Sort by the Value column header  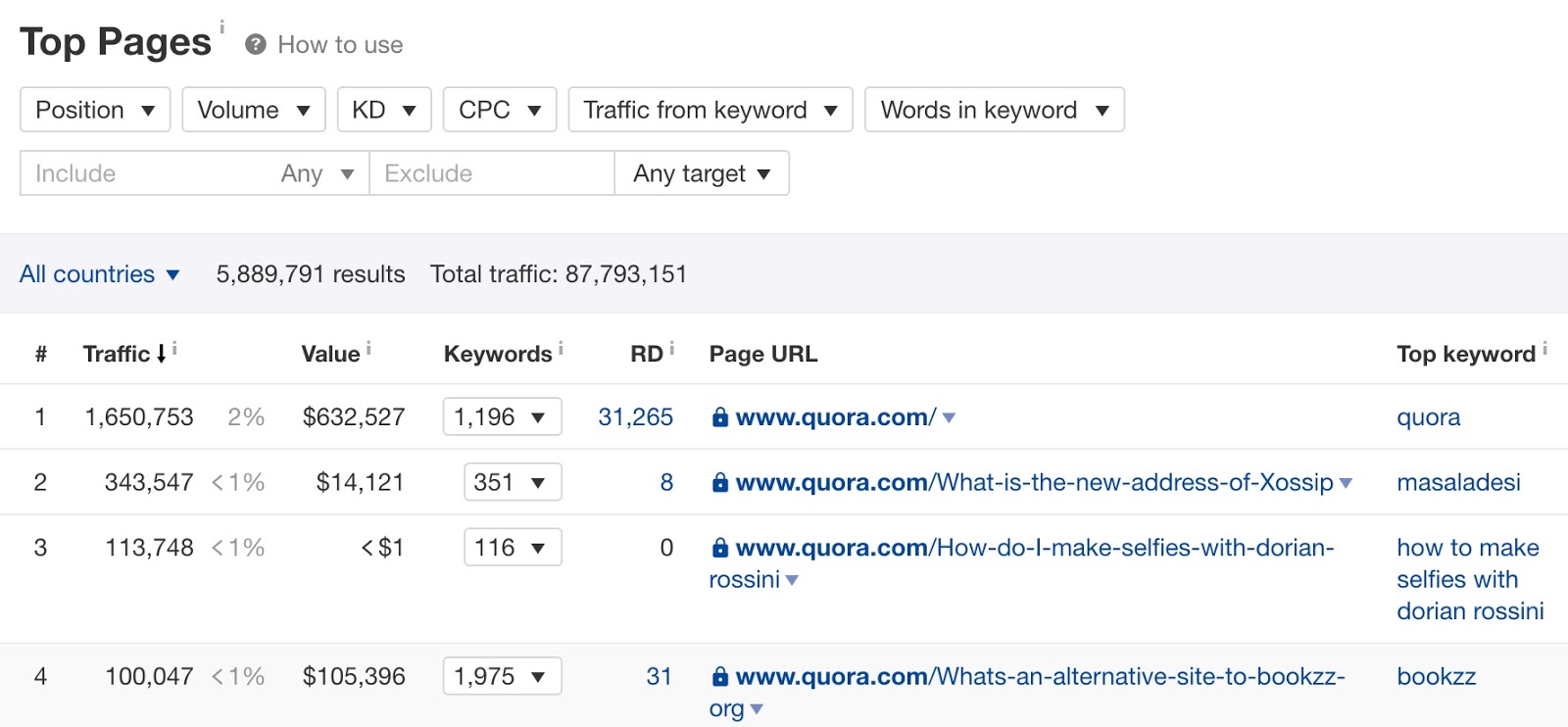[330, 354]
